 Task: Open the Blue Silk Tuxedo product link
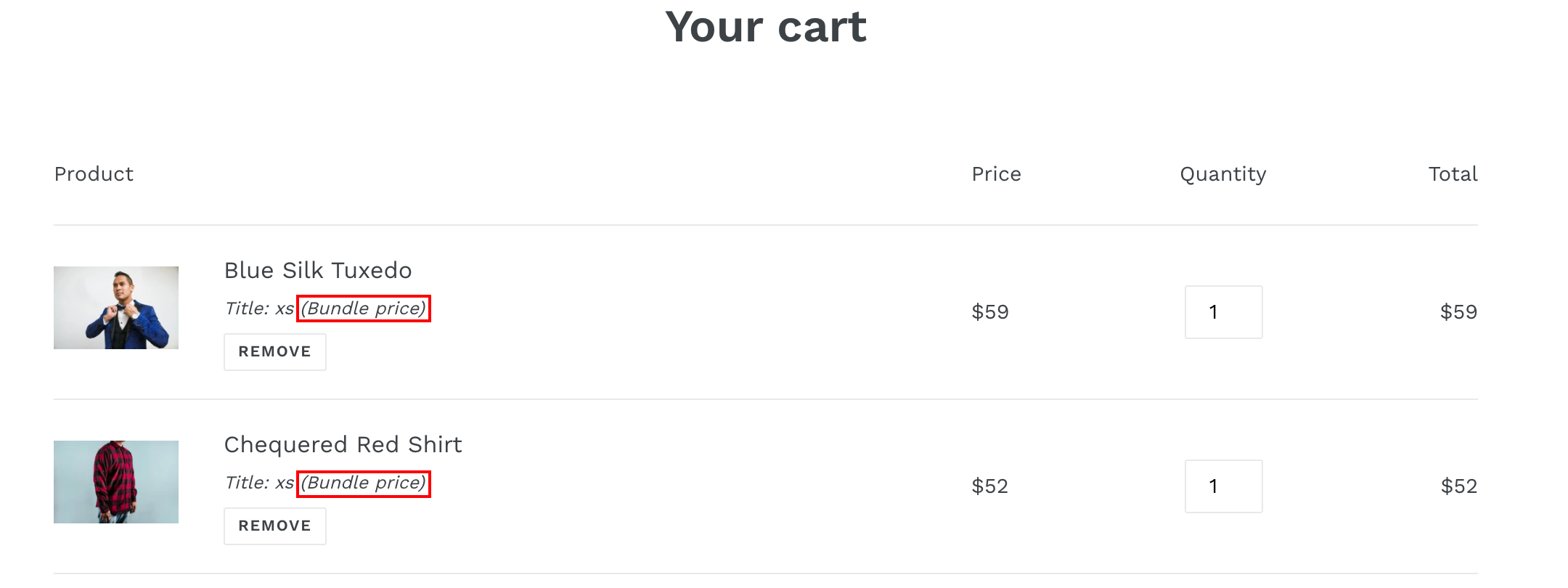coord(318,270)
